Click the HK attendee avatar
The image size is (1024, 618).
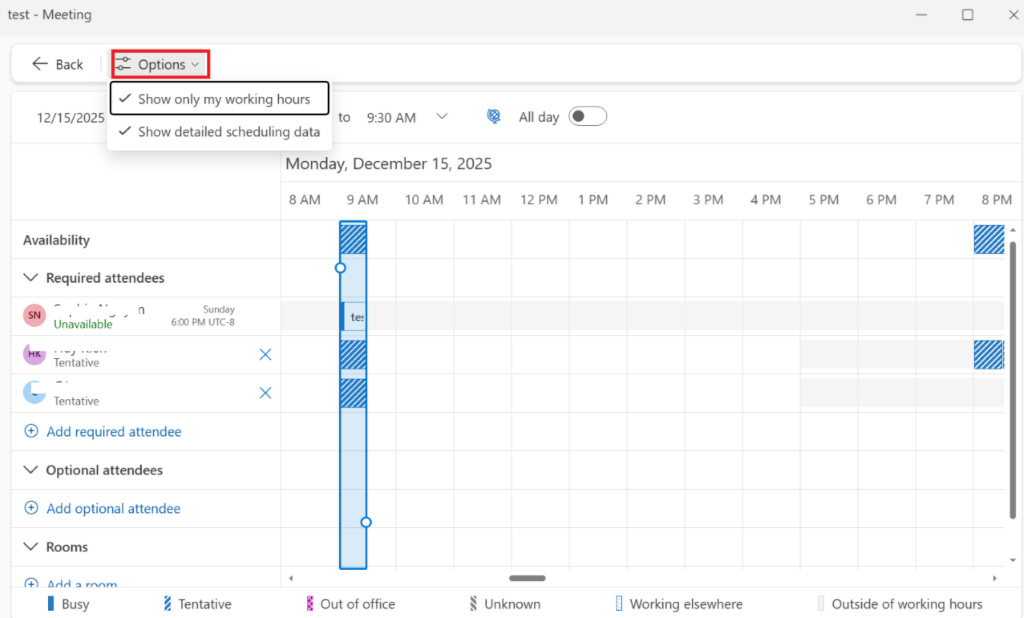(34, 354)
